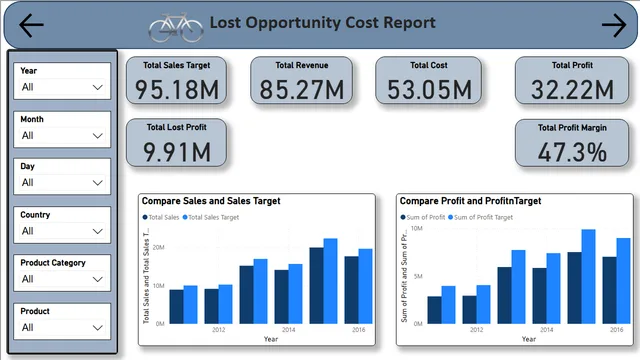The image size is (640, 360).
Task: Click the 47.3% profit margin value
Action: pyautogui.click(x=572, y=152)
